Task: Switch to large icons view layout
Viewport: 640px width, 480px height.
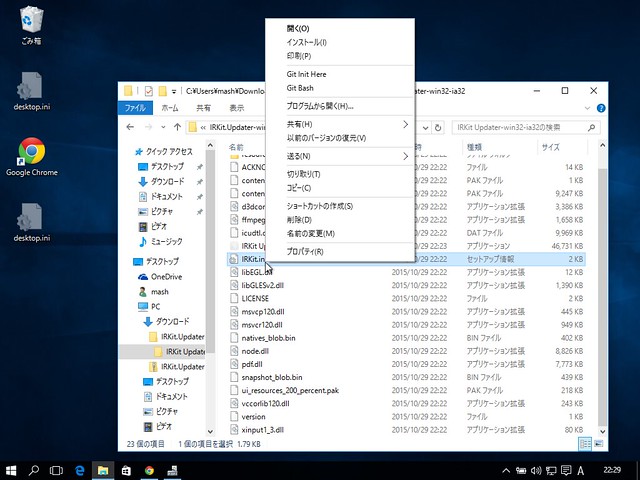Action: 598,444
